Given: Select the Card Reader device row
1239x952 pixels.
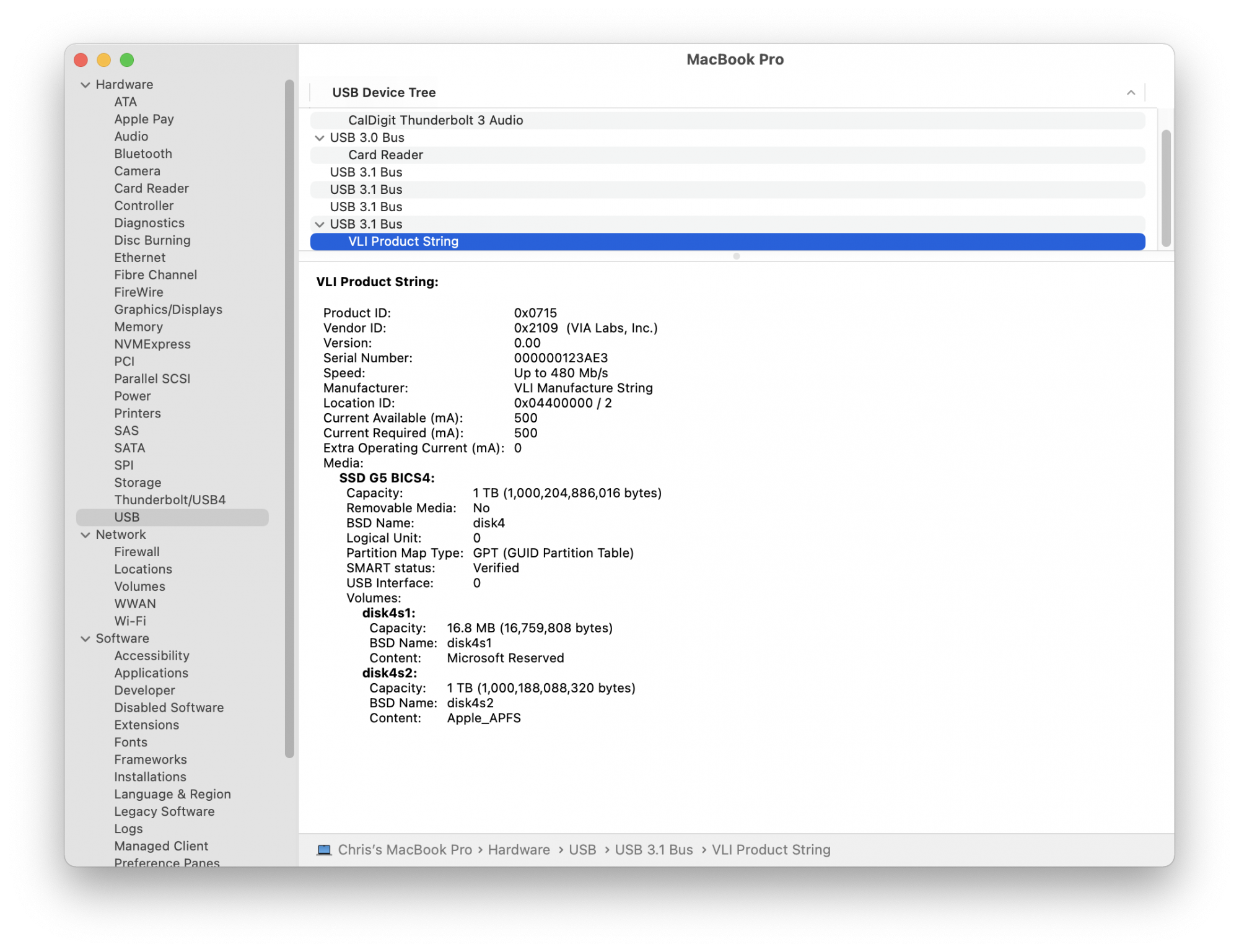Looking at the screenshot, I should pos(385,155).
